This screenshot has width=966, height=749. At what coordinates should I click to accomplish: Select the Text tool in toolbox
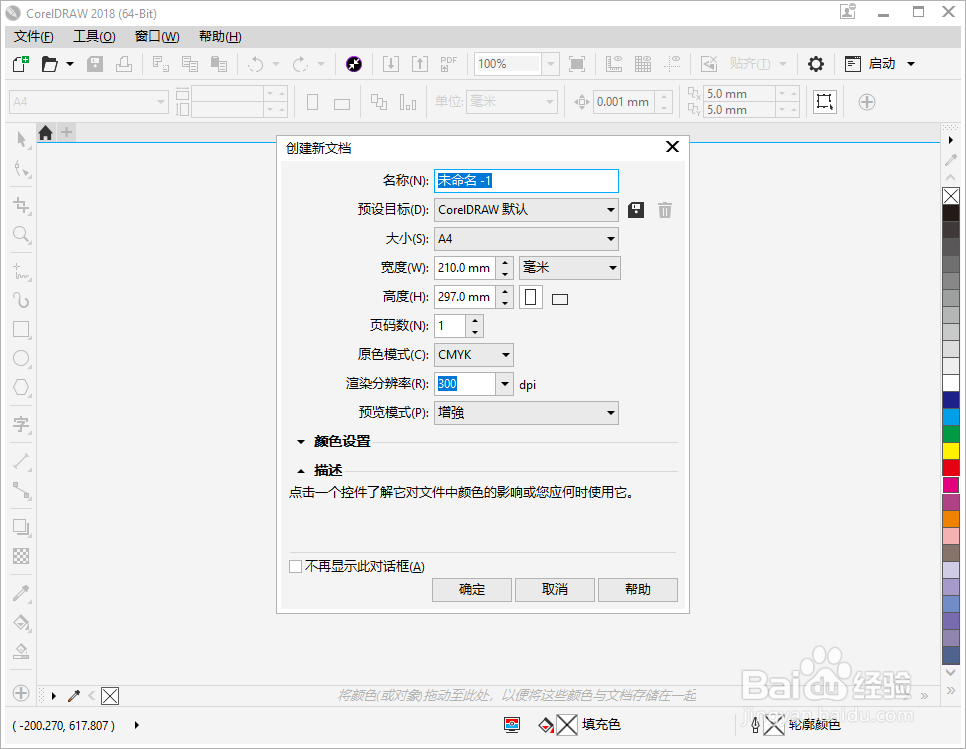coord(22,424)
